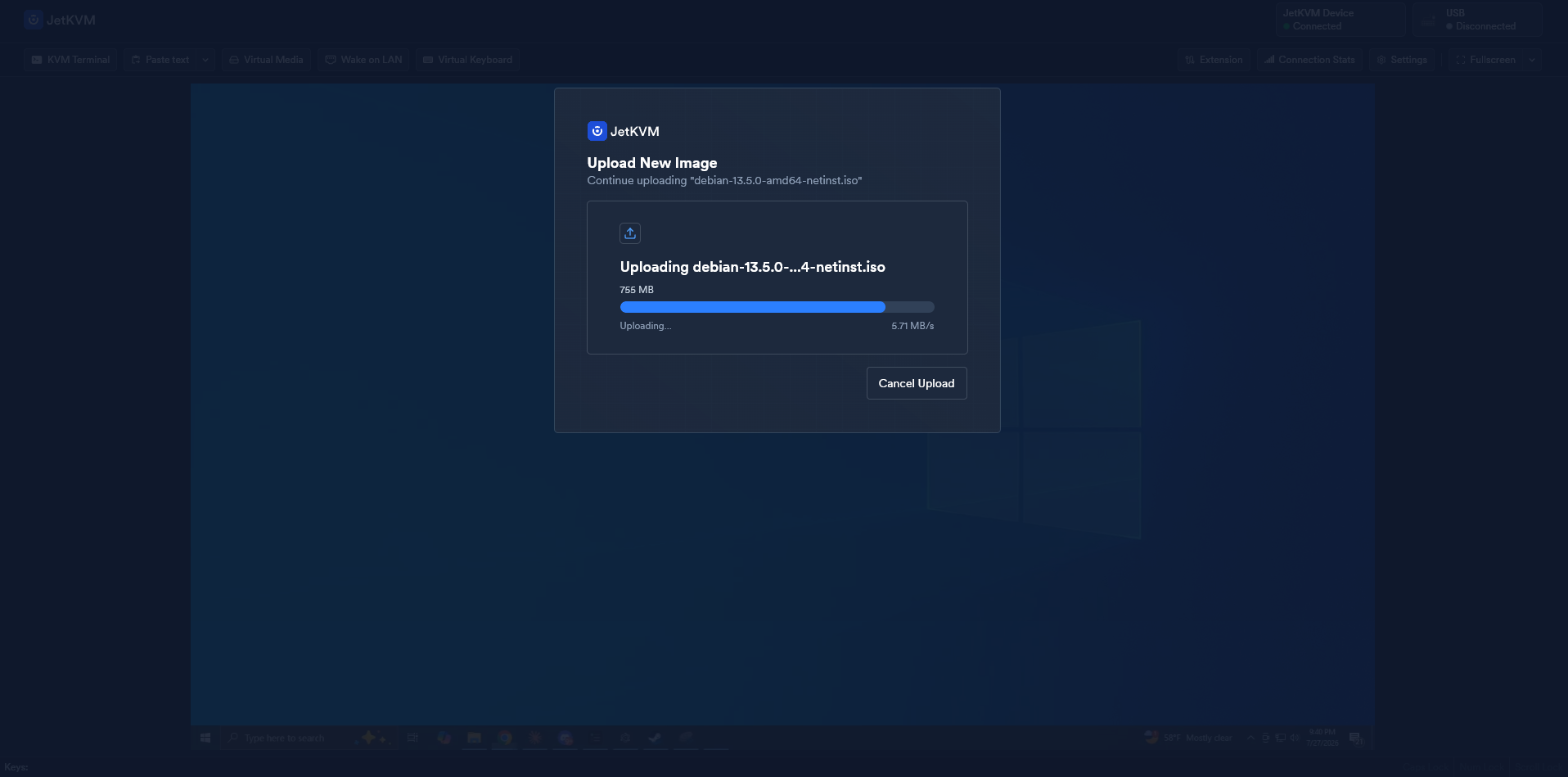The height and width of the screenshot is (777, 1568).
Task: View Connection Stats
Action: click(x=1309, y=60)
